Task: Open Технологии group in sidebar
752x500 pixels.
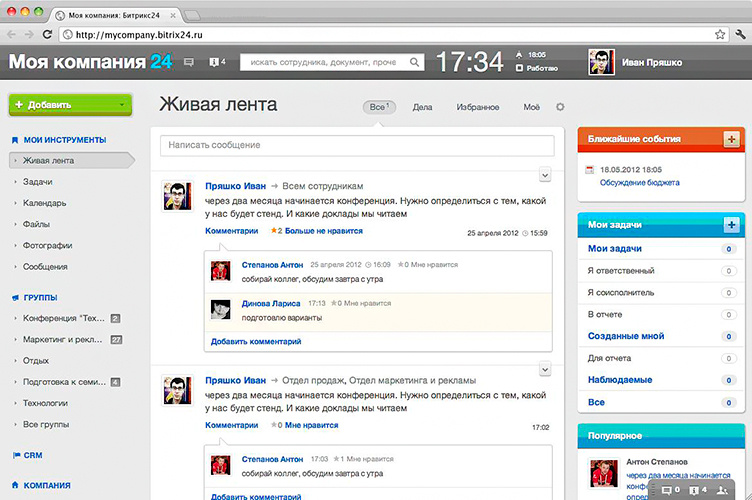Action: click(x=46, y=403)
